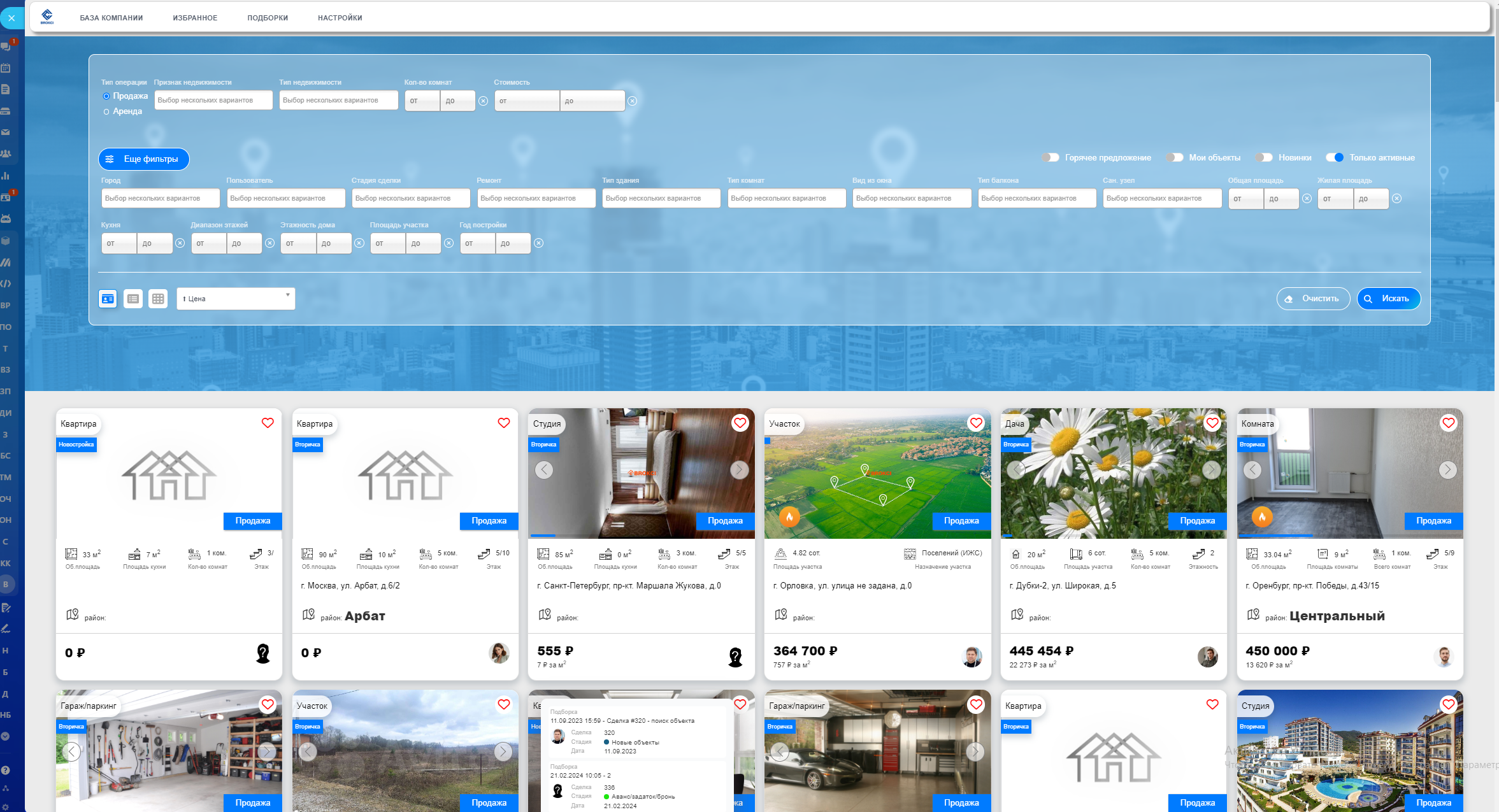Show next photo on Дача listing

[1211, 470]
